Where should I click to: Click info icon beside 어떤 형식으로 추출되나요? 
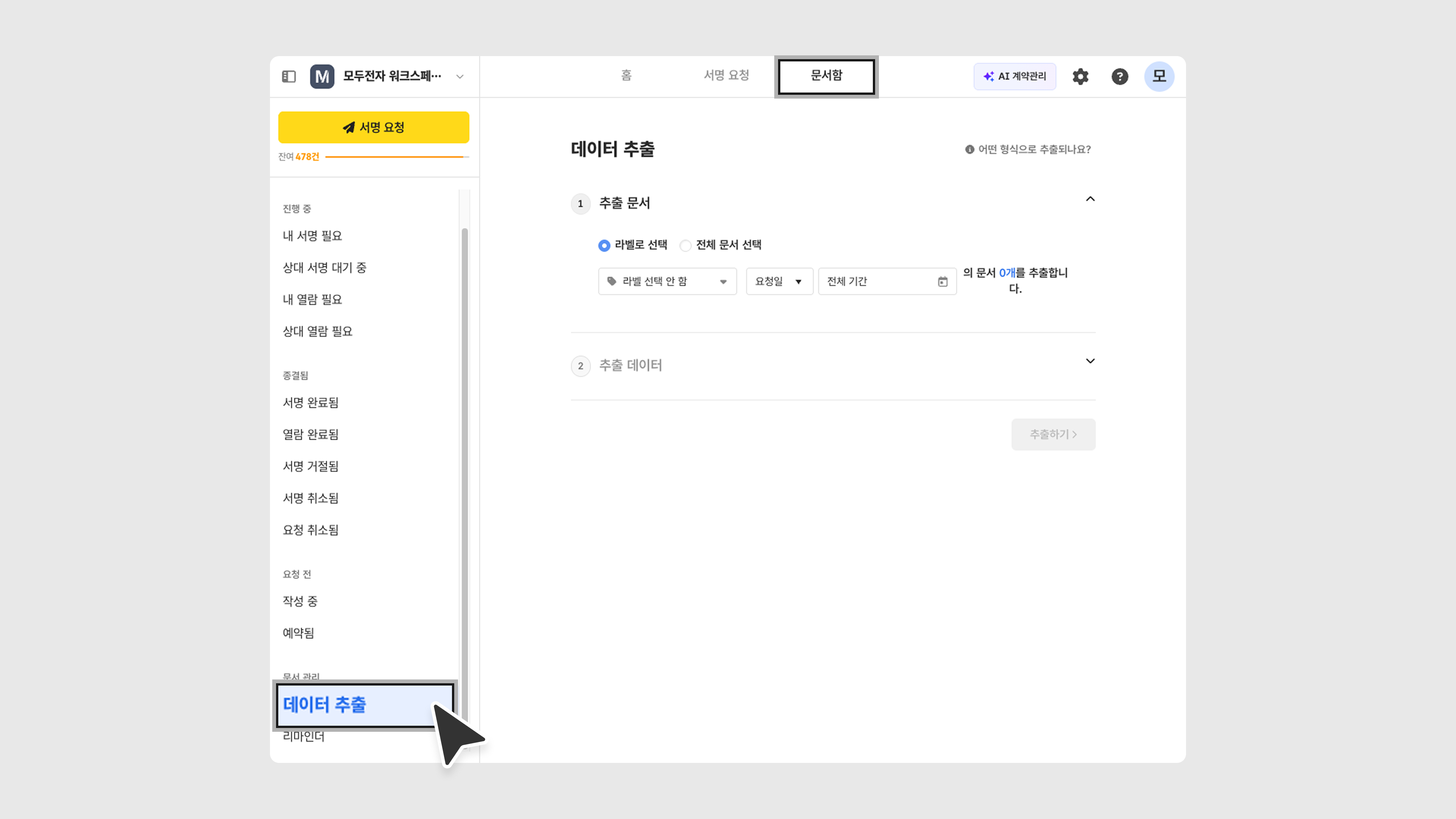coord(970,149)
